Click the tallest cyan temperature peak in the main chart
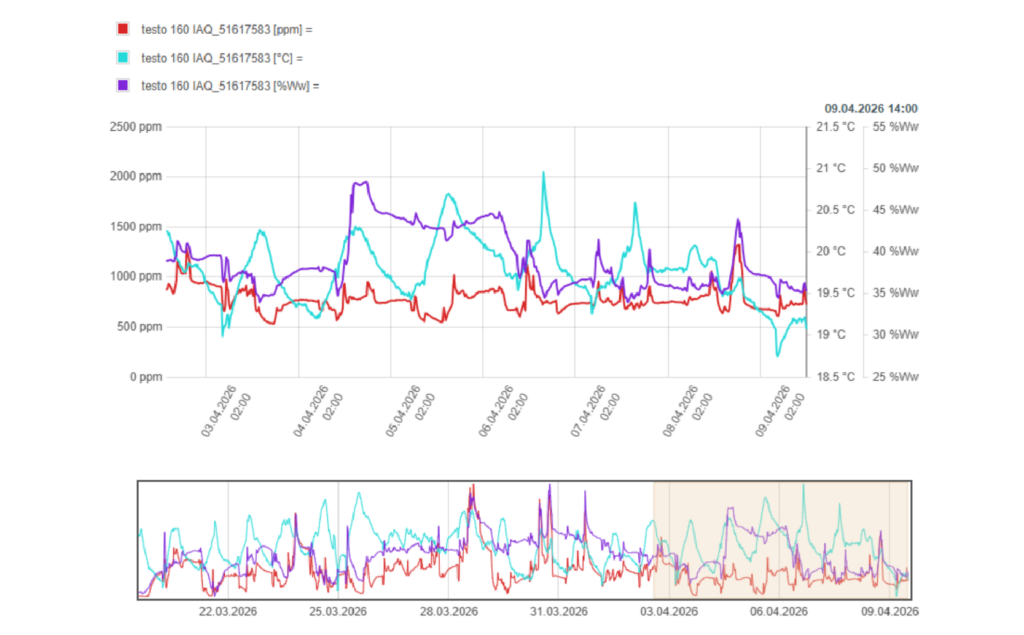This screenshot has height=635, width=1024. [543, 173]
